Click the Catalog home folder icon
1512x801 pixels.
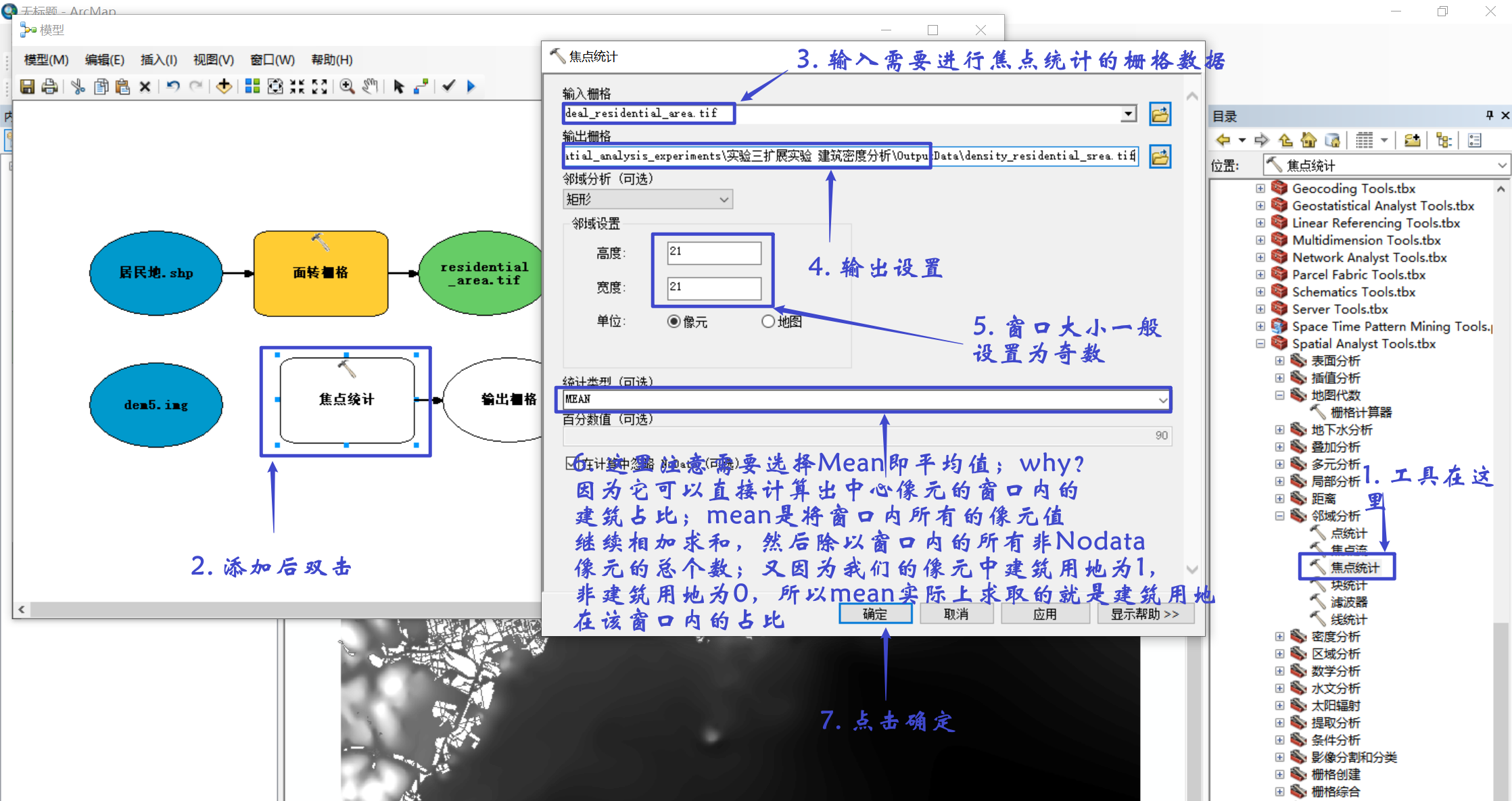[1308, 141]
